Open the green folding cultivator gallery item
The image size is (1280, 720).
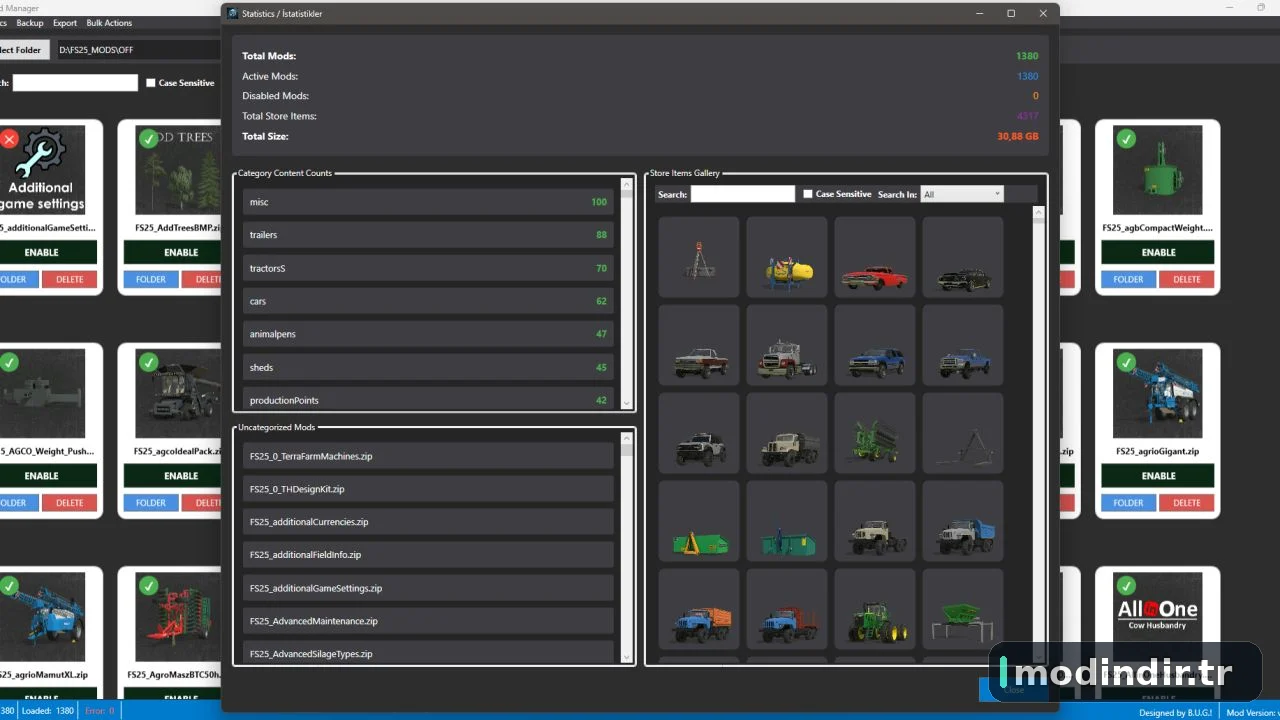point(875,433)
